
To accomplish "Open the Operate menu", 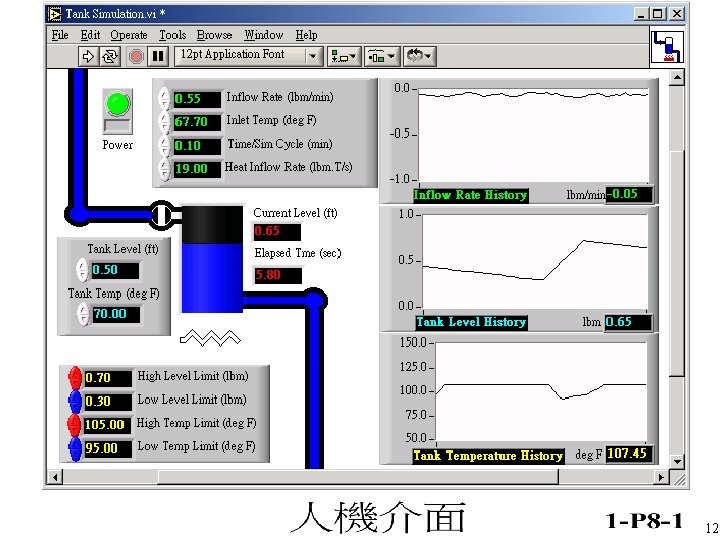I will pos(129,35).
